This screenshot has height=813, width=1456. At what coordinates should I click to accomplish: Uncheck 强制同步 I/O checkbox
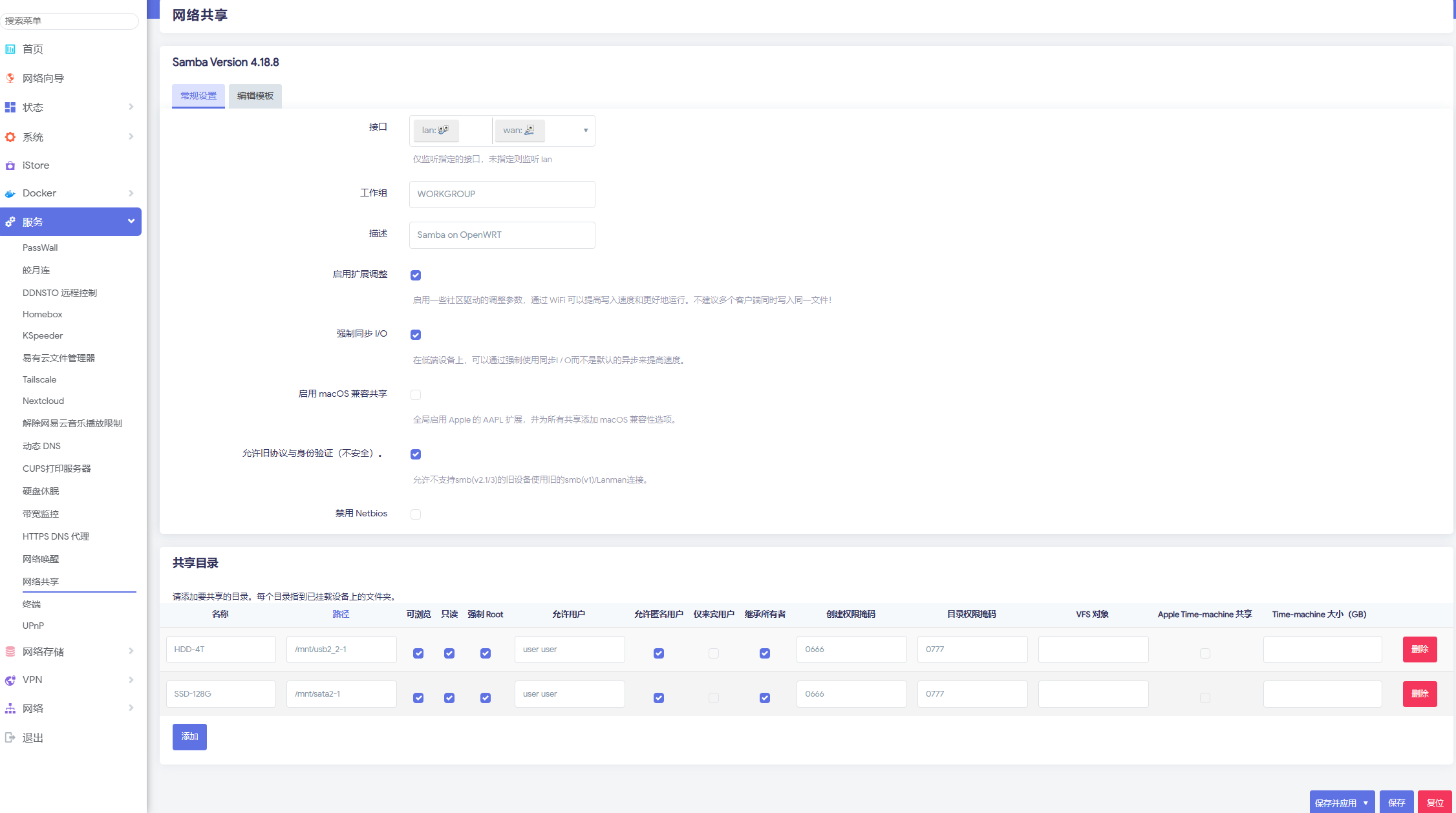416,335
